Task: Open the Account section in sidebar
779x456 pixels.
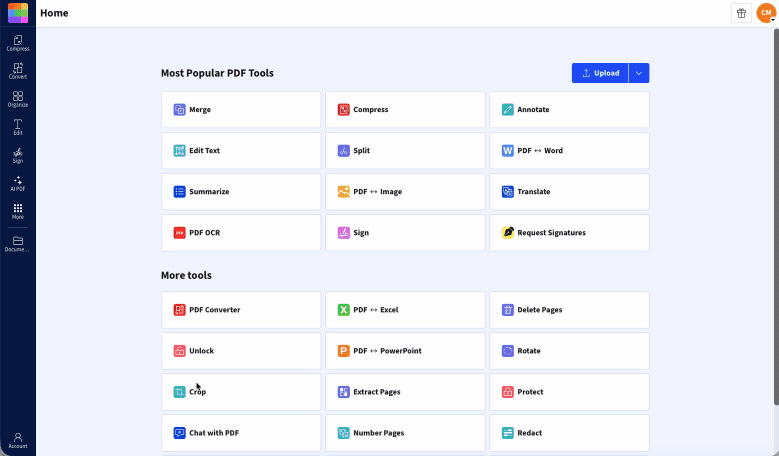Action: pyautogui.click(x=18, y=440)
